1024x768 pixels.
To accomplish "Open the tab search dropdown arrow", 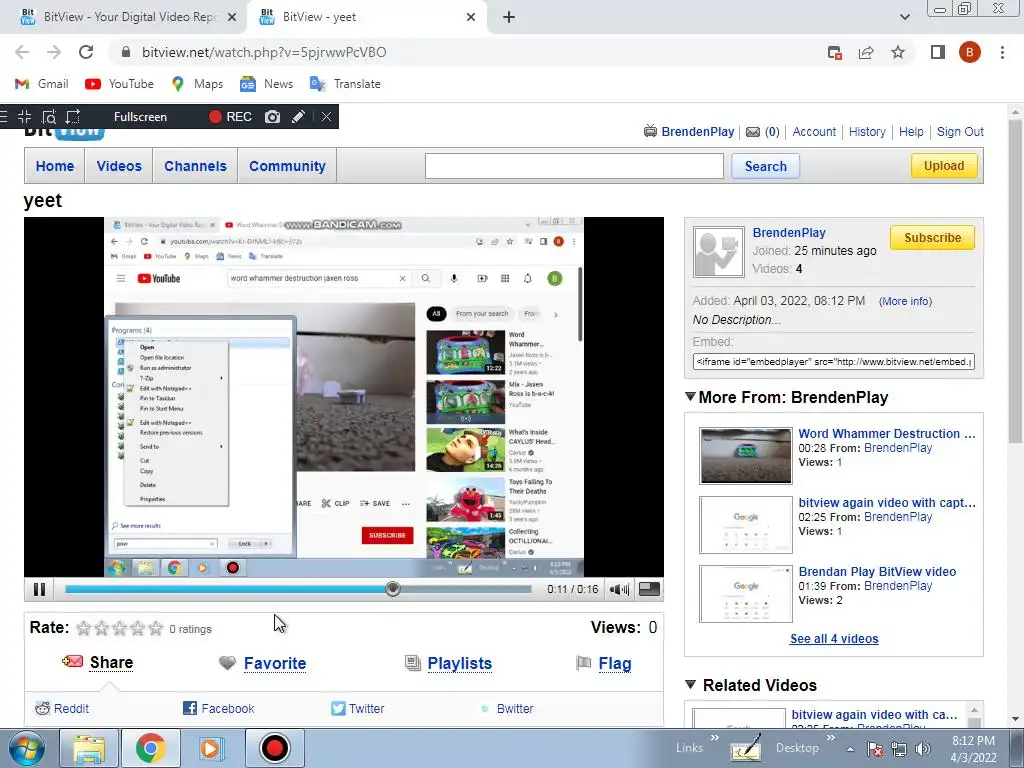I will coord(904,17).
